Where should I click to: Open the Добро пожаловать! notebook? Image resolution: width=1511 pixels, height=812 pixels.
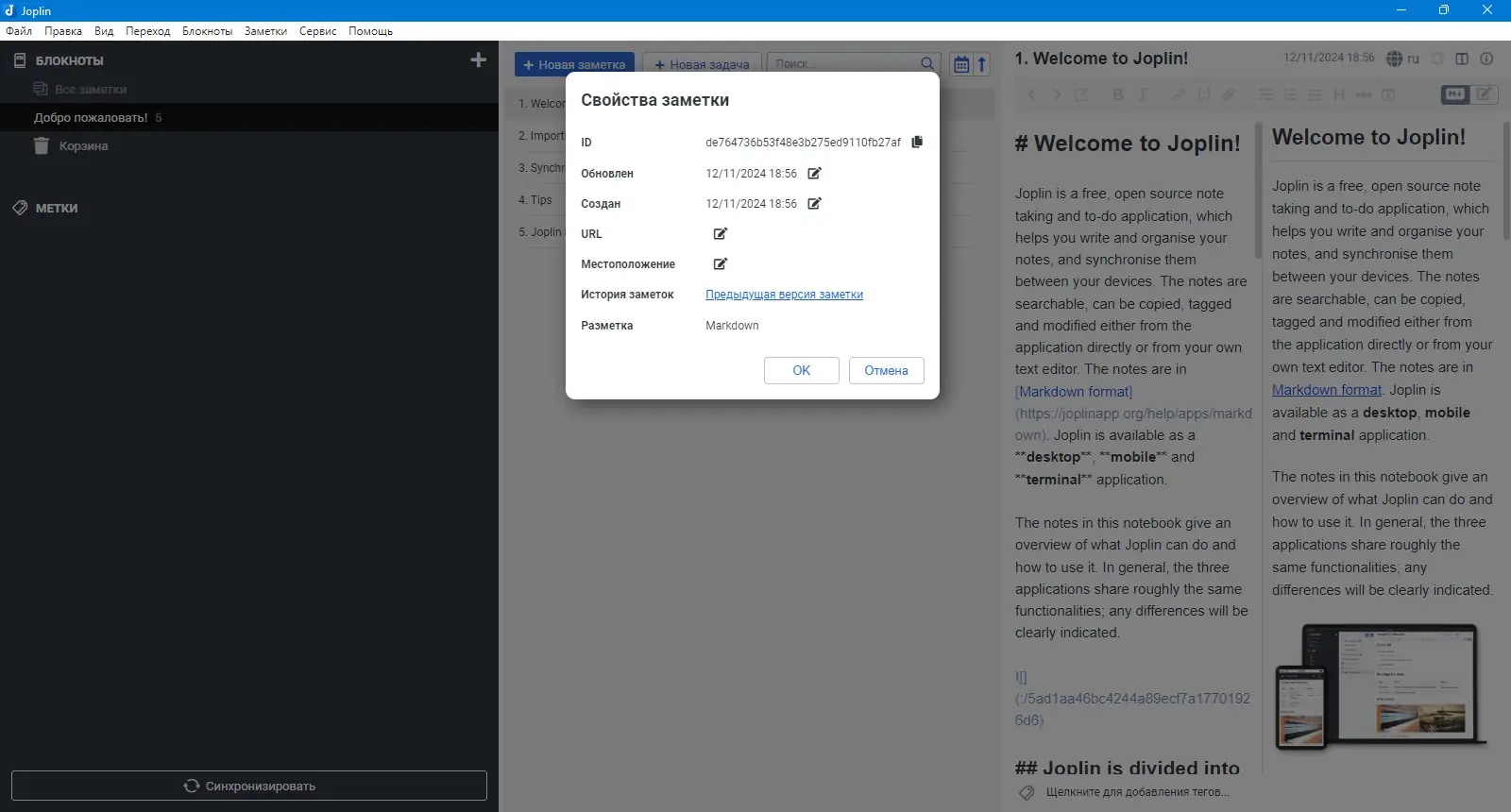(x=91, y=118)
